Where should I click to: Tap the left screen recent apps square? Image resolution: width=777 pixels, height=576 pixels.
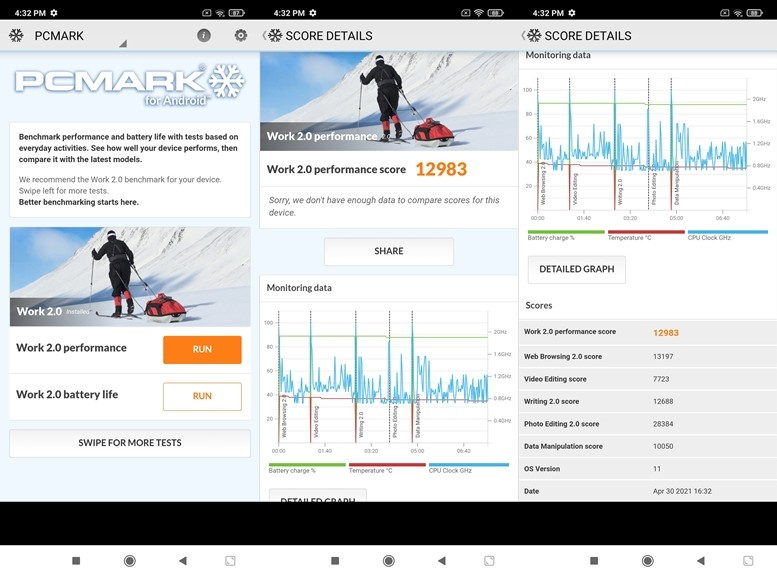pyautogui.click(x=76, y=561)
